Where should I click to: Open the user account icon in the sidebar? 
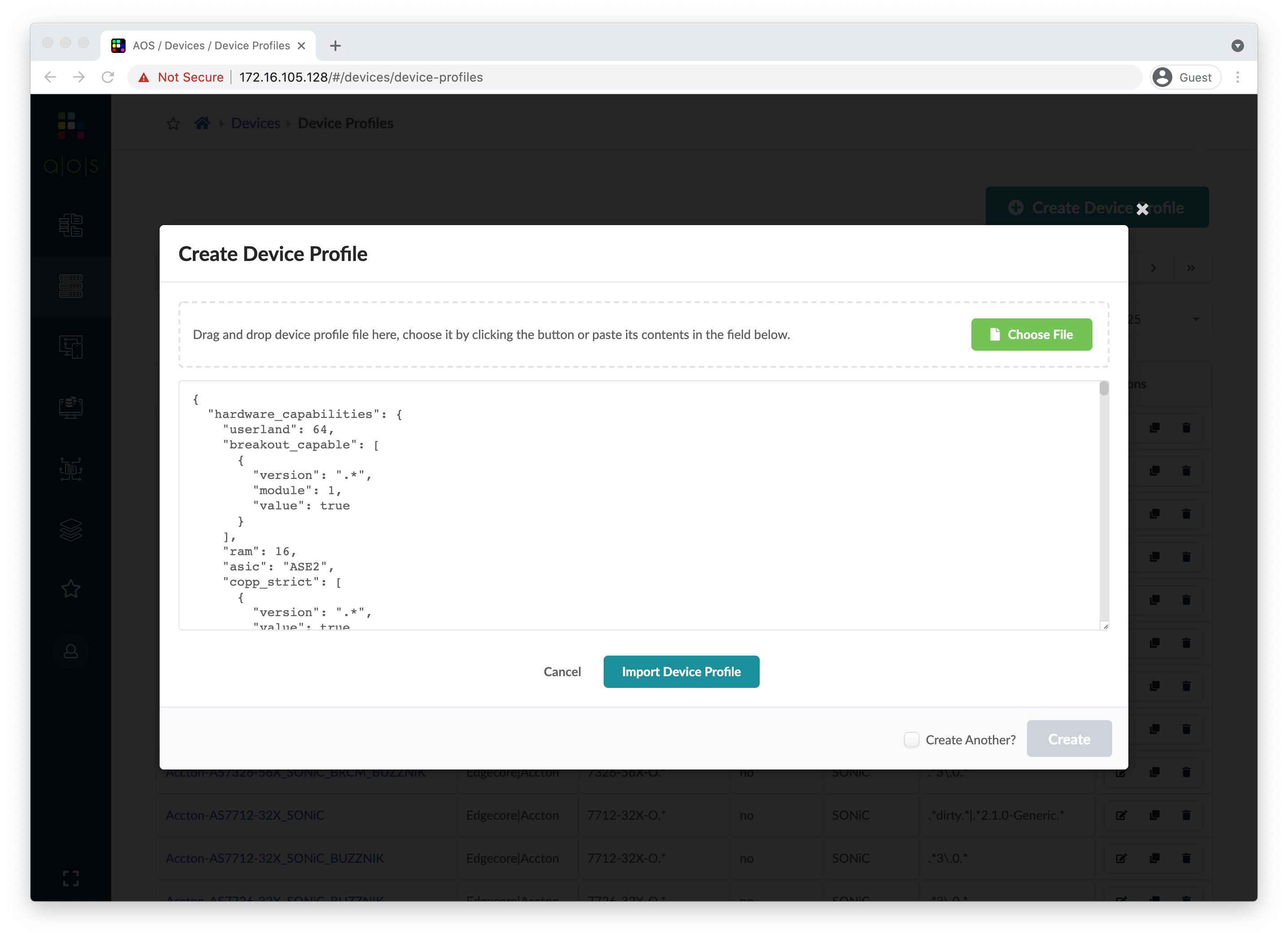(70, 651)
